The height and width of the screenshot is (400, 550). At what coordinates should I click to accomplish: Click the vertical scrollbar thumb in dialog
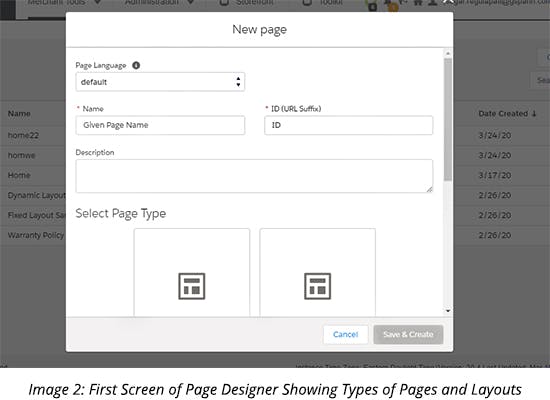(448, 120)
